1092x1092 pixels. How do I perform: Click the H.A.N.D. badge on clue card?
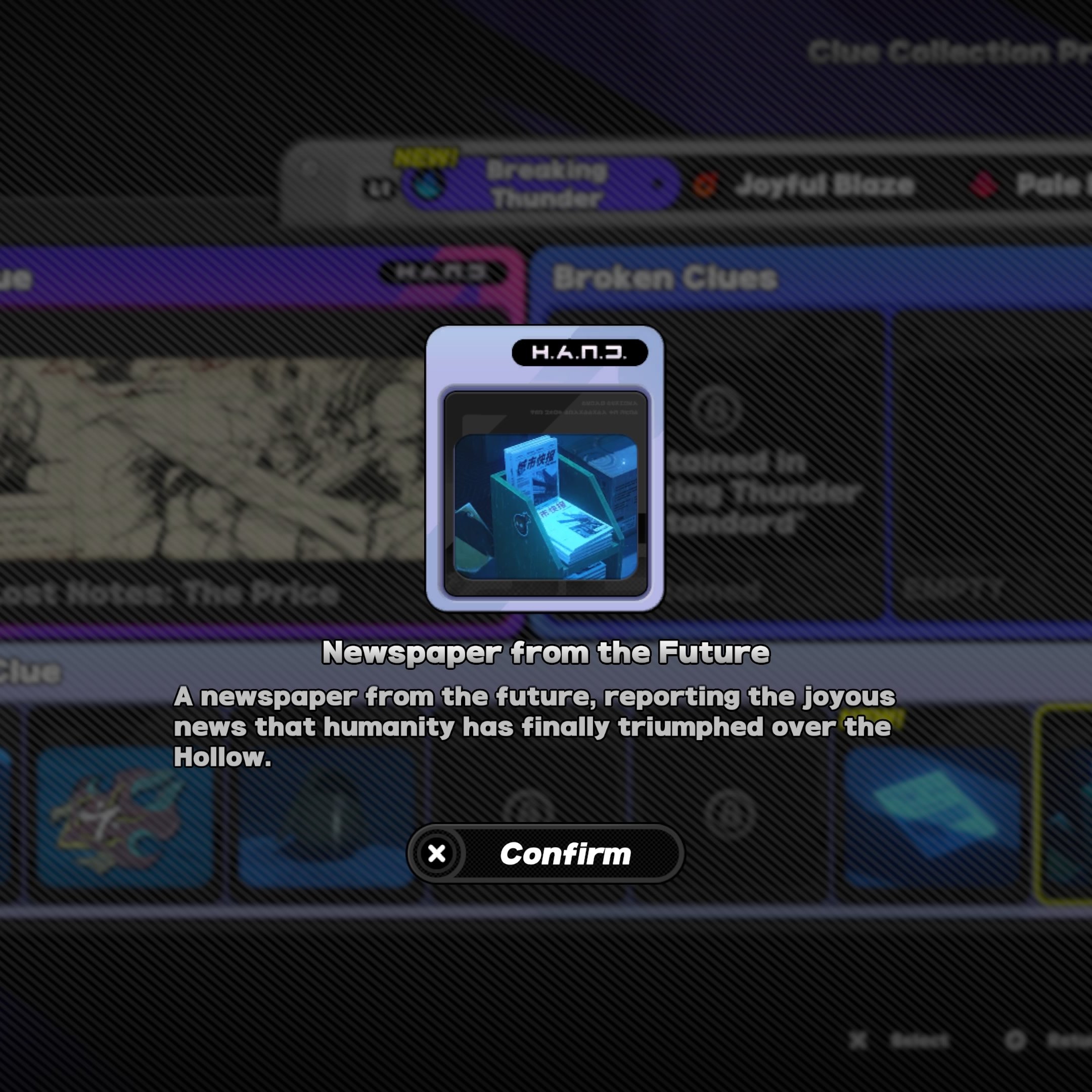click(579, 353)
